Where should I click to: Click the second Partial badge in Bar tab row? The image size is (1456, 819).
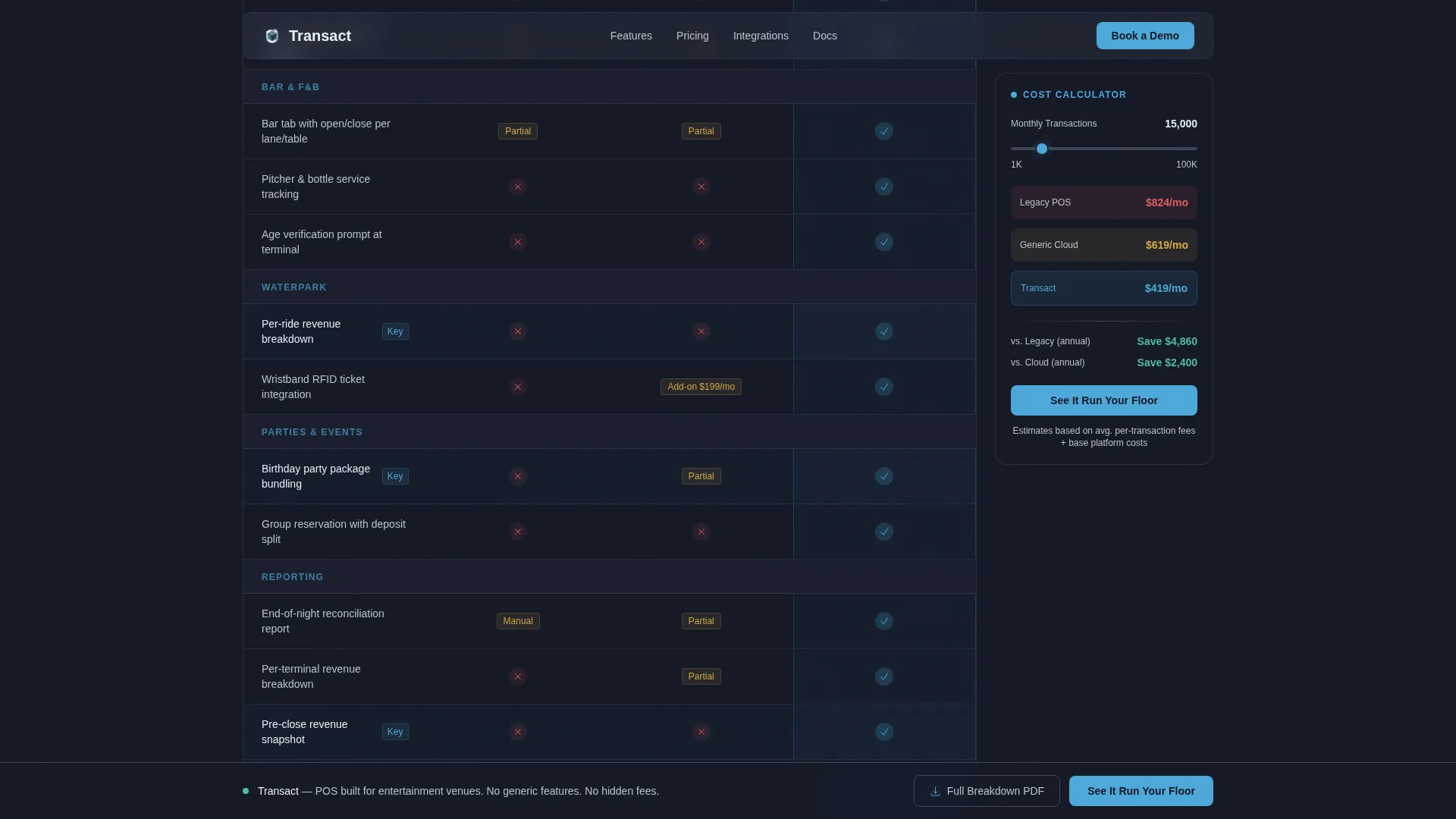point(701,131)
